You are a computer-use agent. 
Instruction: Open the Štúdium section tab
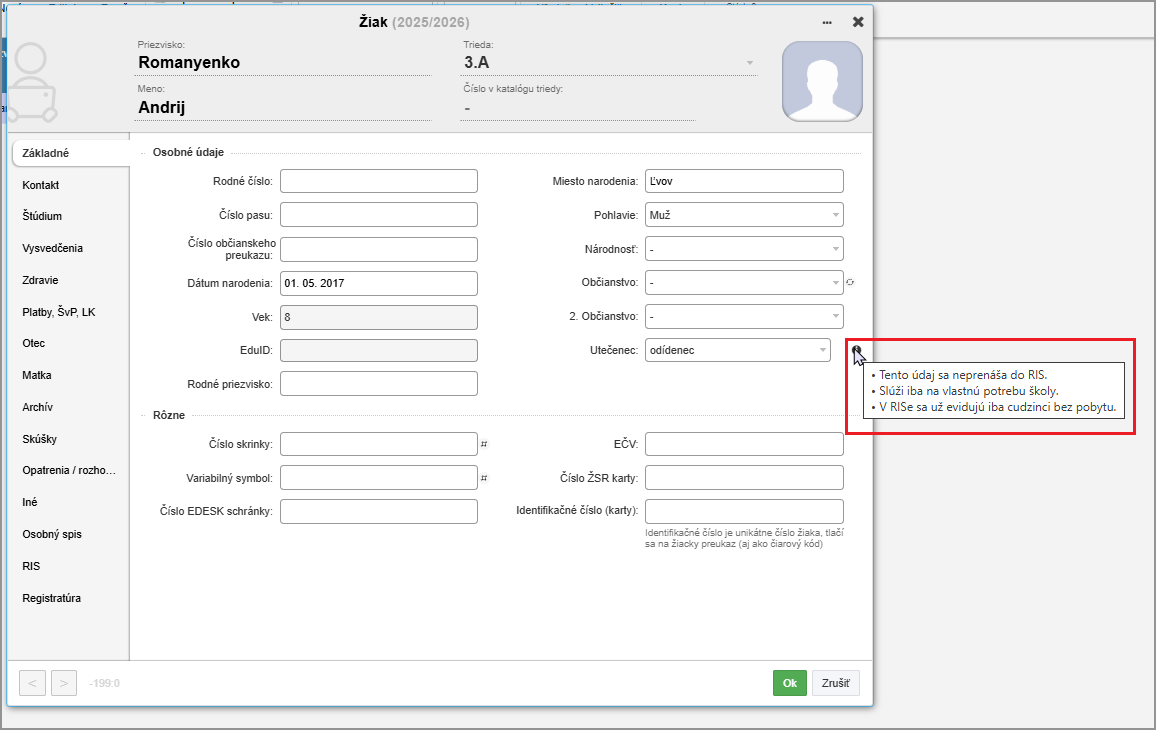click(x=43, y=216)
